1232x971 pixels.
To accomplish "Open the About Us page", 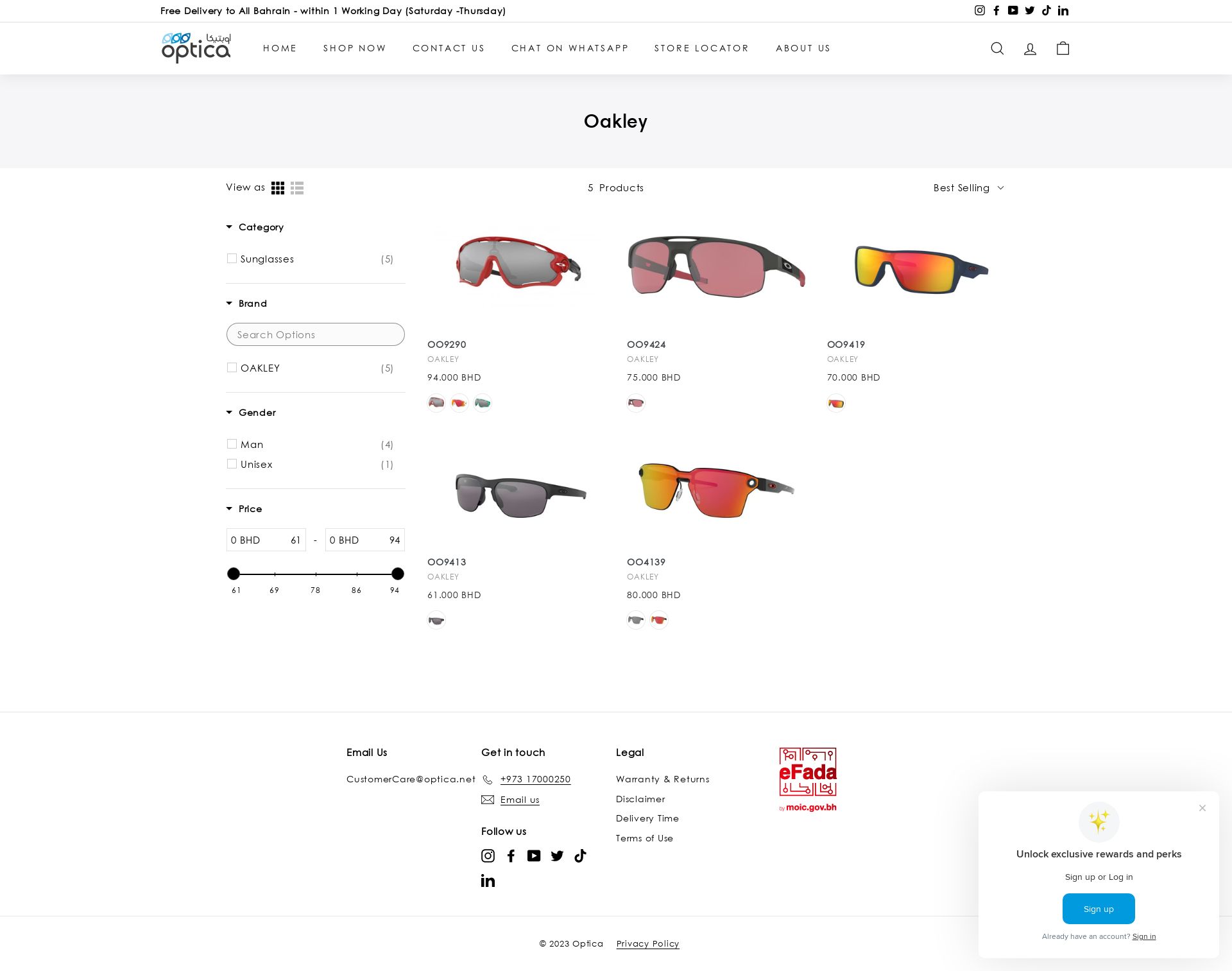I will point(803,48).
